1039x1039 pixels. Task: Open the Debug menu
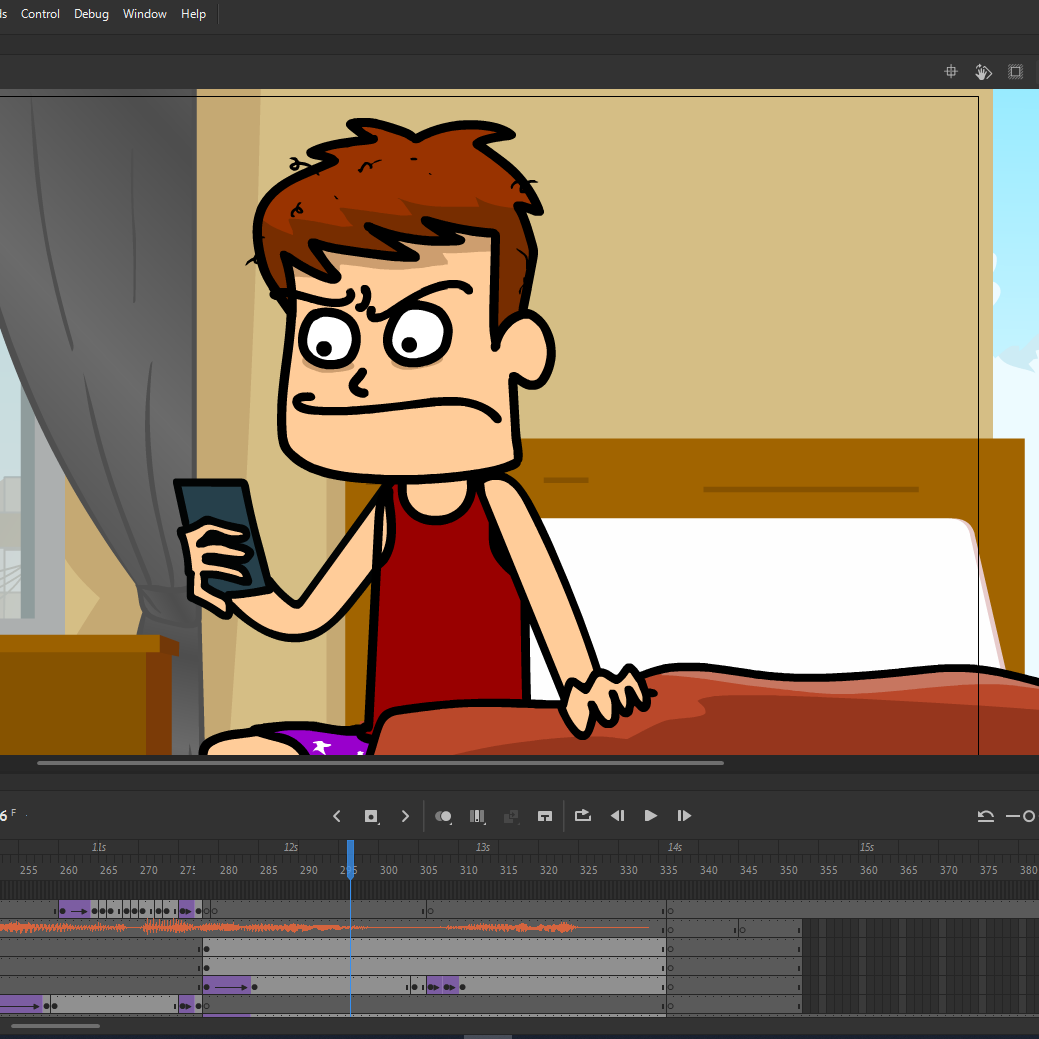(x=91, y=14)
